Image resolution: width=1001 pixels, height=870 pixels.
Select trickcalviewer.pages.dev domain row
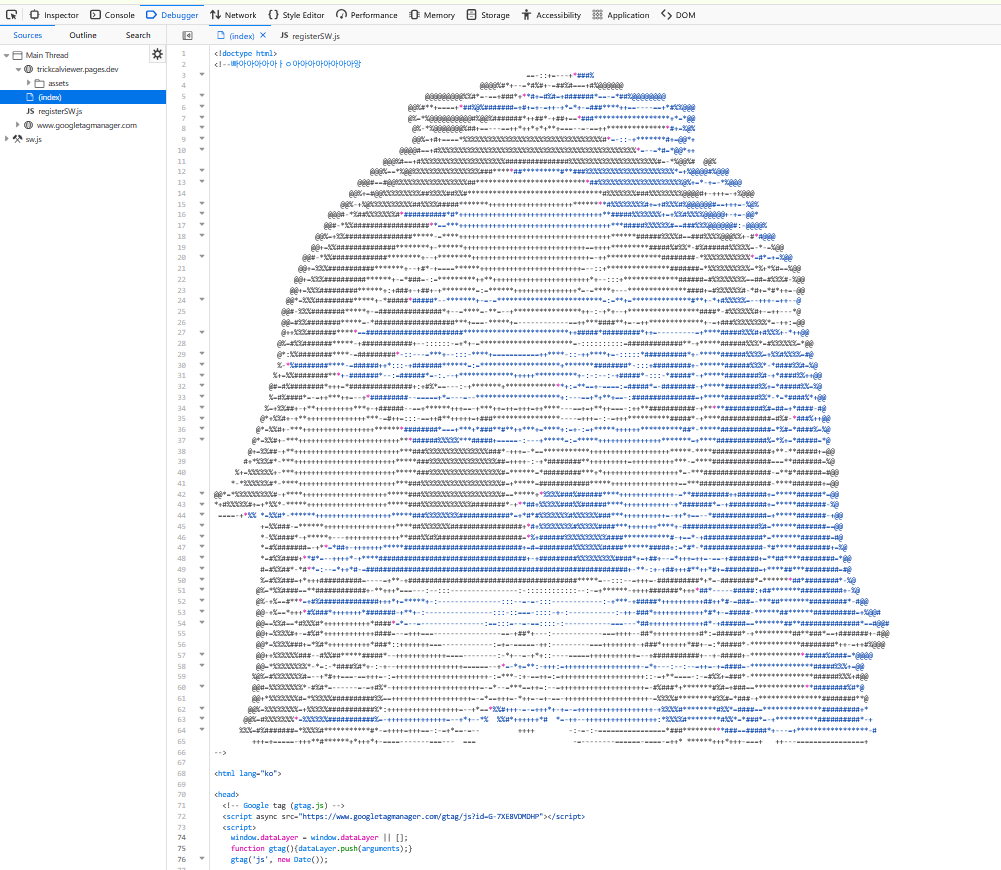coord(77,69)
